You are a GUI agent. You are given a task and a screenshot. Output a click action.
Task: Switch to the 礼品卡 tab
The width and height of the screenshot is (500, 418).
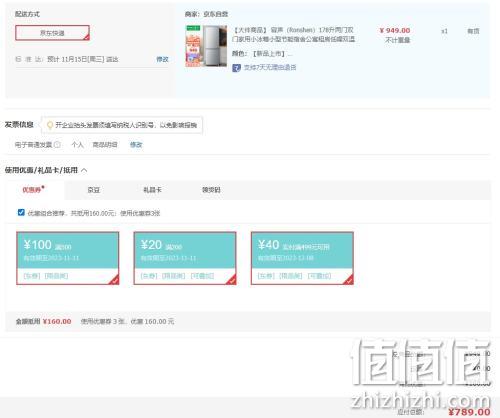pos(152,190)
